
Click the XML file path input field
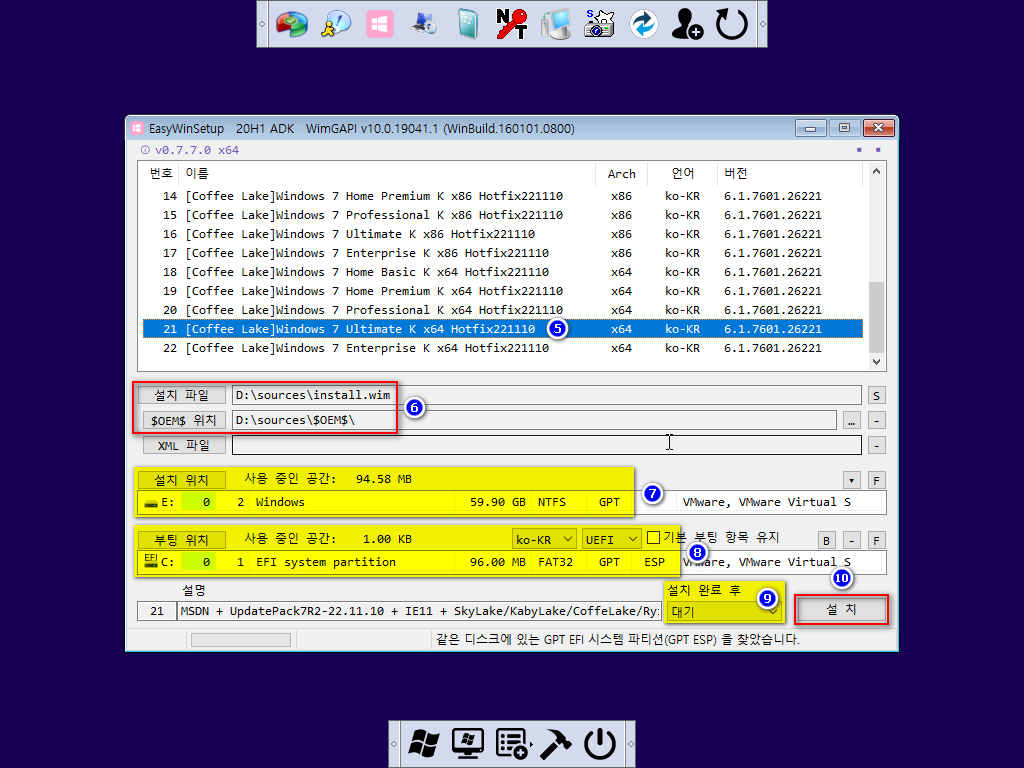click(547, 445)
